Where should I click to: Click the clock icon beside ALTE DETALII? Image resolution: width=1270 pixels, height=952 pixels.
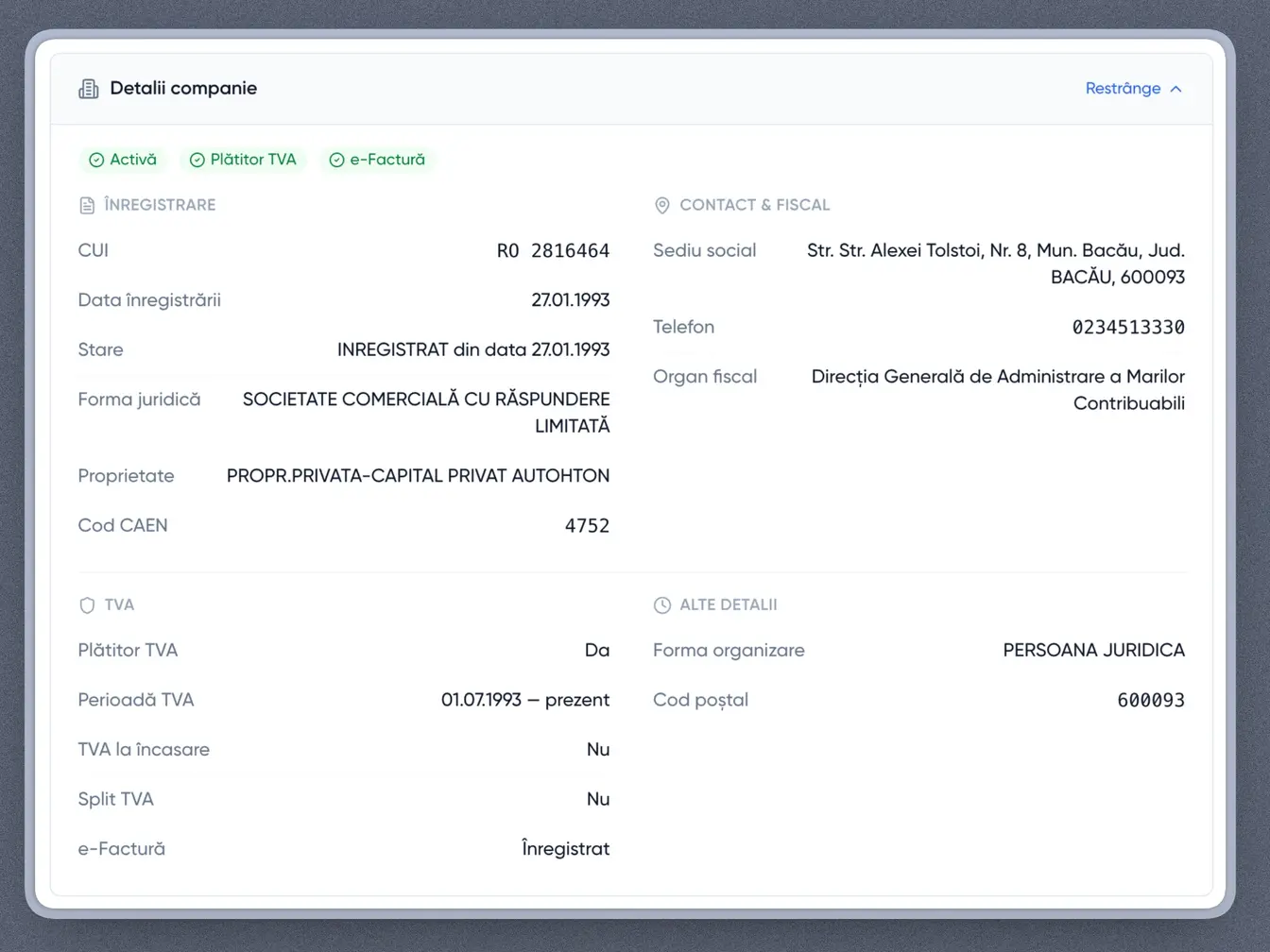click(662, 605)
